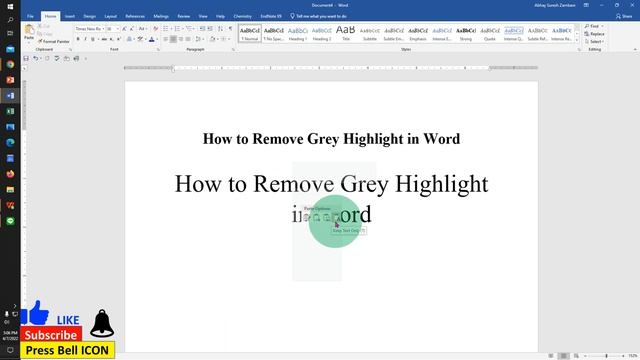Click the Undo icon

[x=36, y=59]
